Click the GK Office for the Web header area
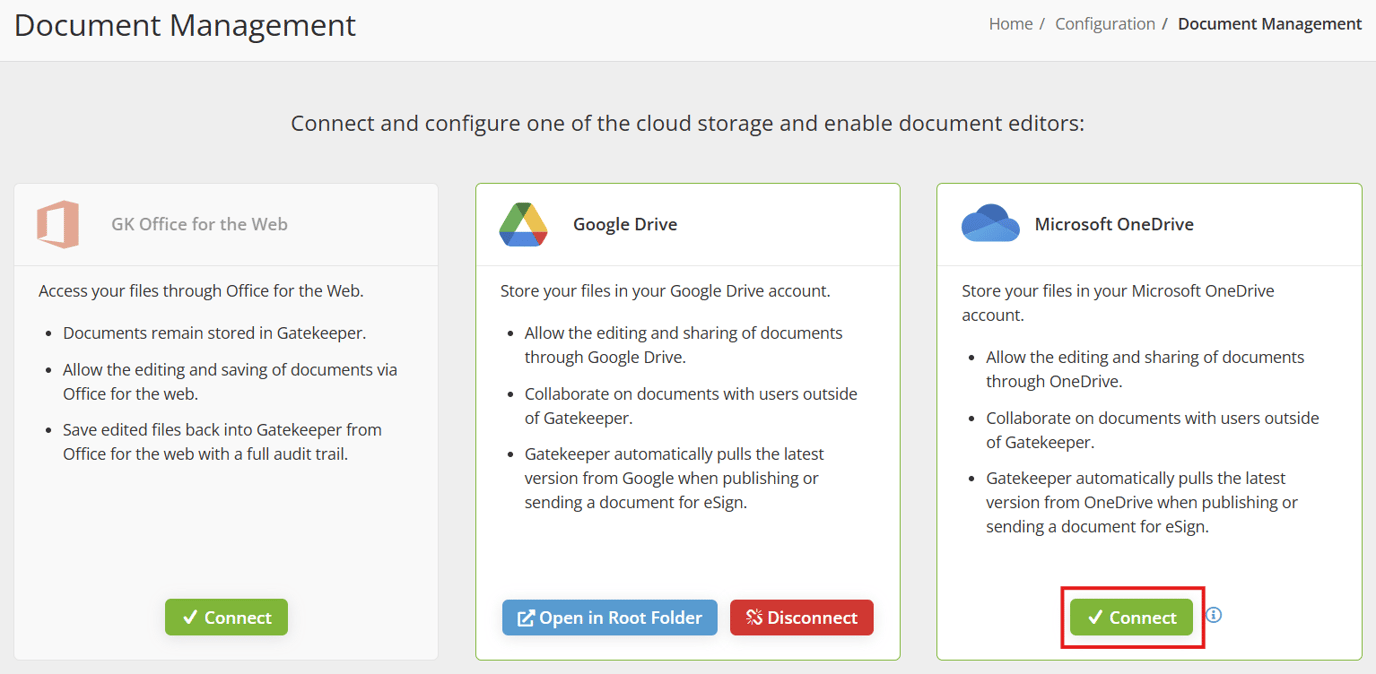The width and height of the screenshot is (1376, 674). pyautogui.click(x=199, y=224)
